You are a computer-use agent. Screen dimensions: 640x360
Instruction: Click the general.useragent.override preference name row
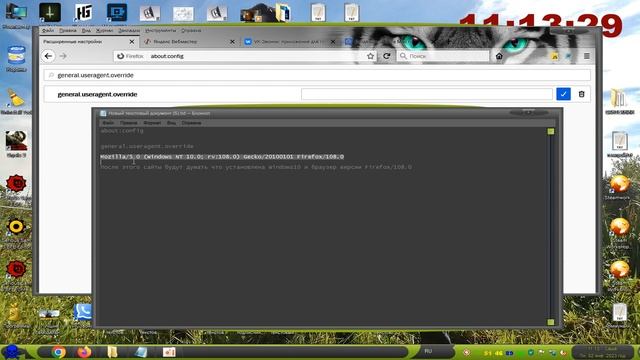97,94
